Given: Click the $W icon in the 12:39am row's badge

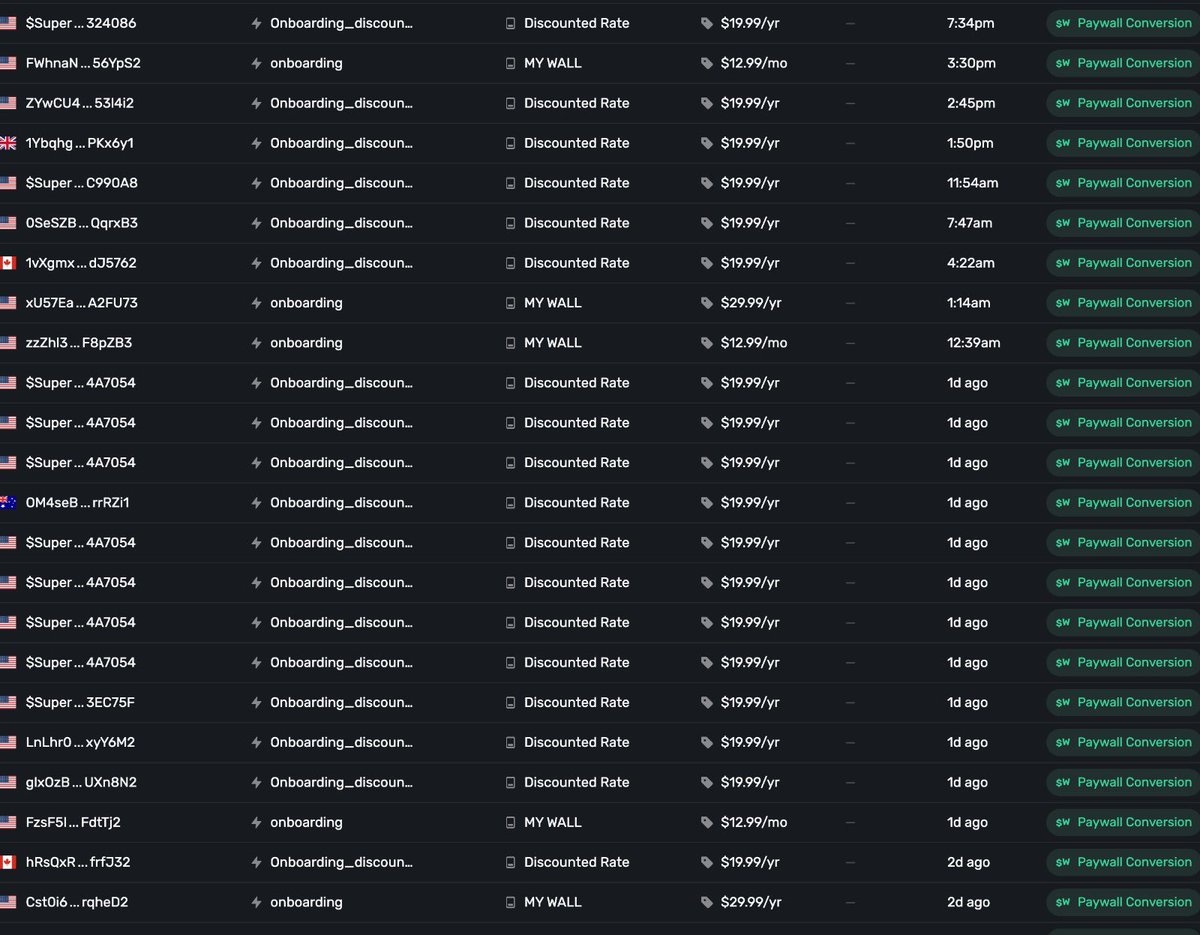Looking at the screenshot, I should click(1063, 343).
